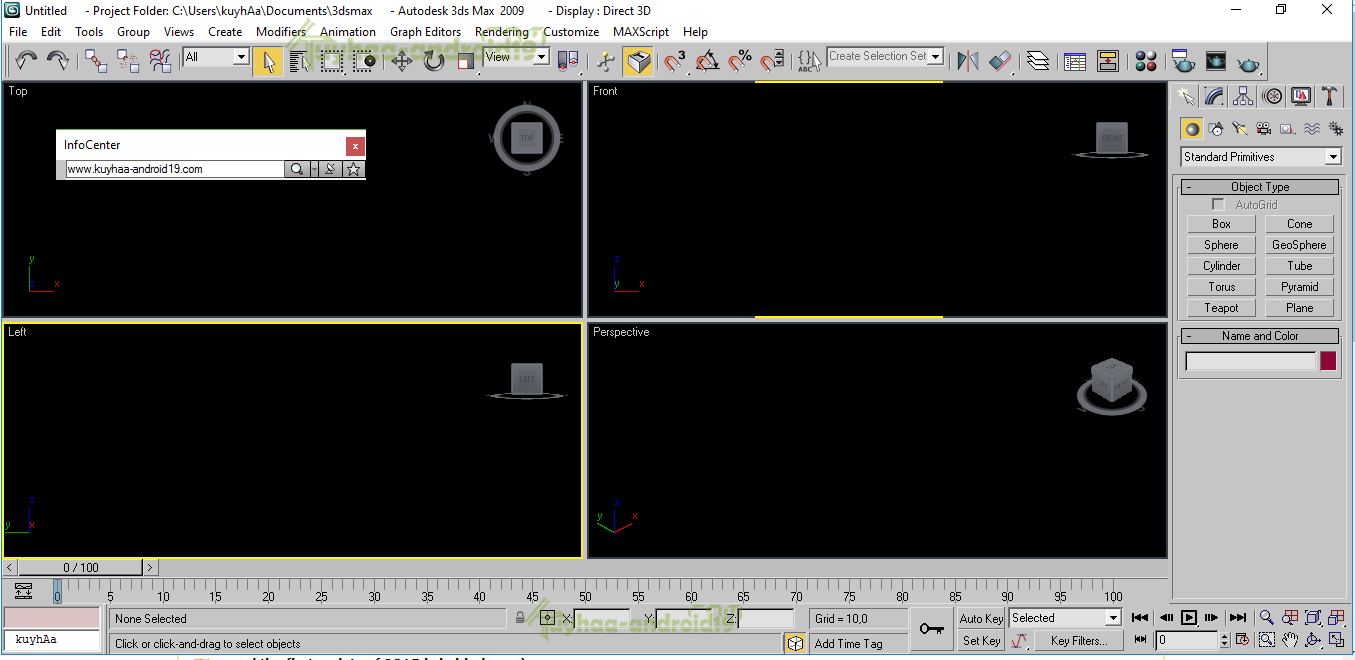Image resolution: width=1355 pixels, height=660 pixels.
Task: Toggle the Auto Key button
Action: point(981,618)
